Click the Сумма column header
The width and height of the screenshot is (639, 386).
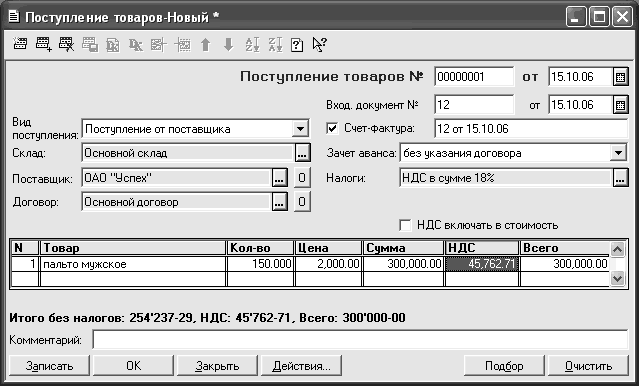coord(403,248)
